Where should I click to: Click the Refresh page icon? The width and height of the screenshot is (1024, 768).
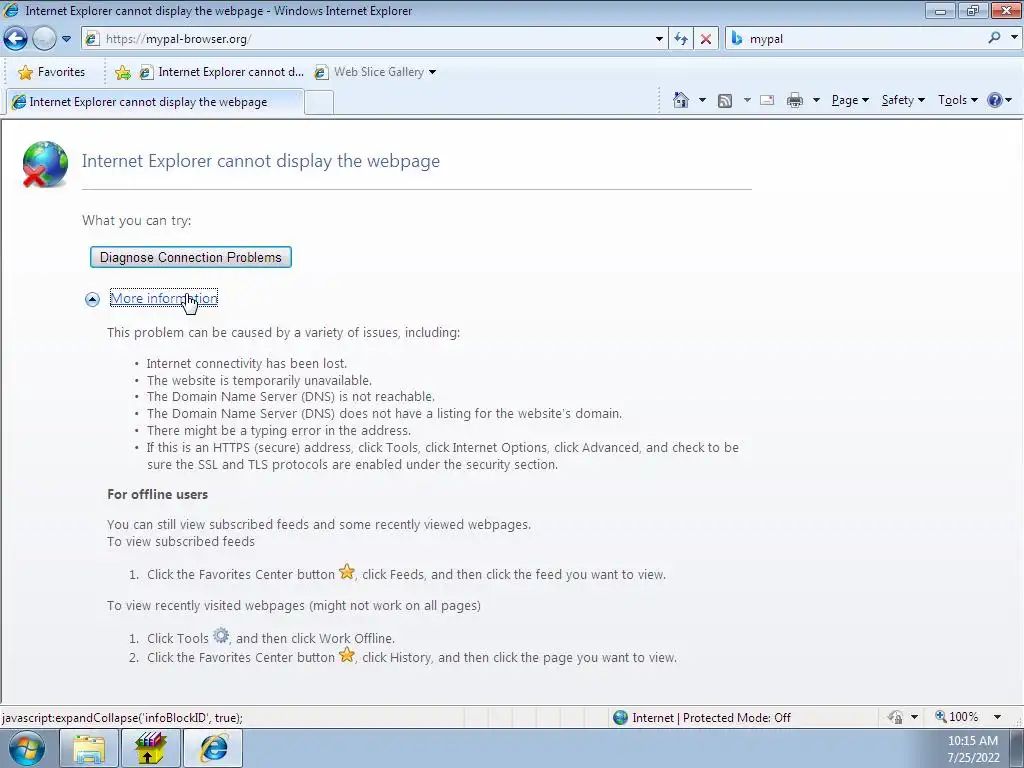click(x=680, y=39)
